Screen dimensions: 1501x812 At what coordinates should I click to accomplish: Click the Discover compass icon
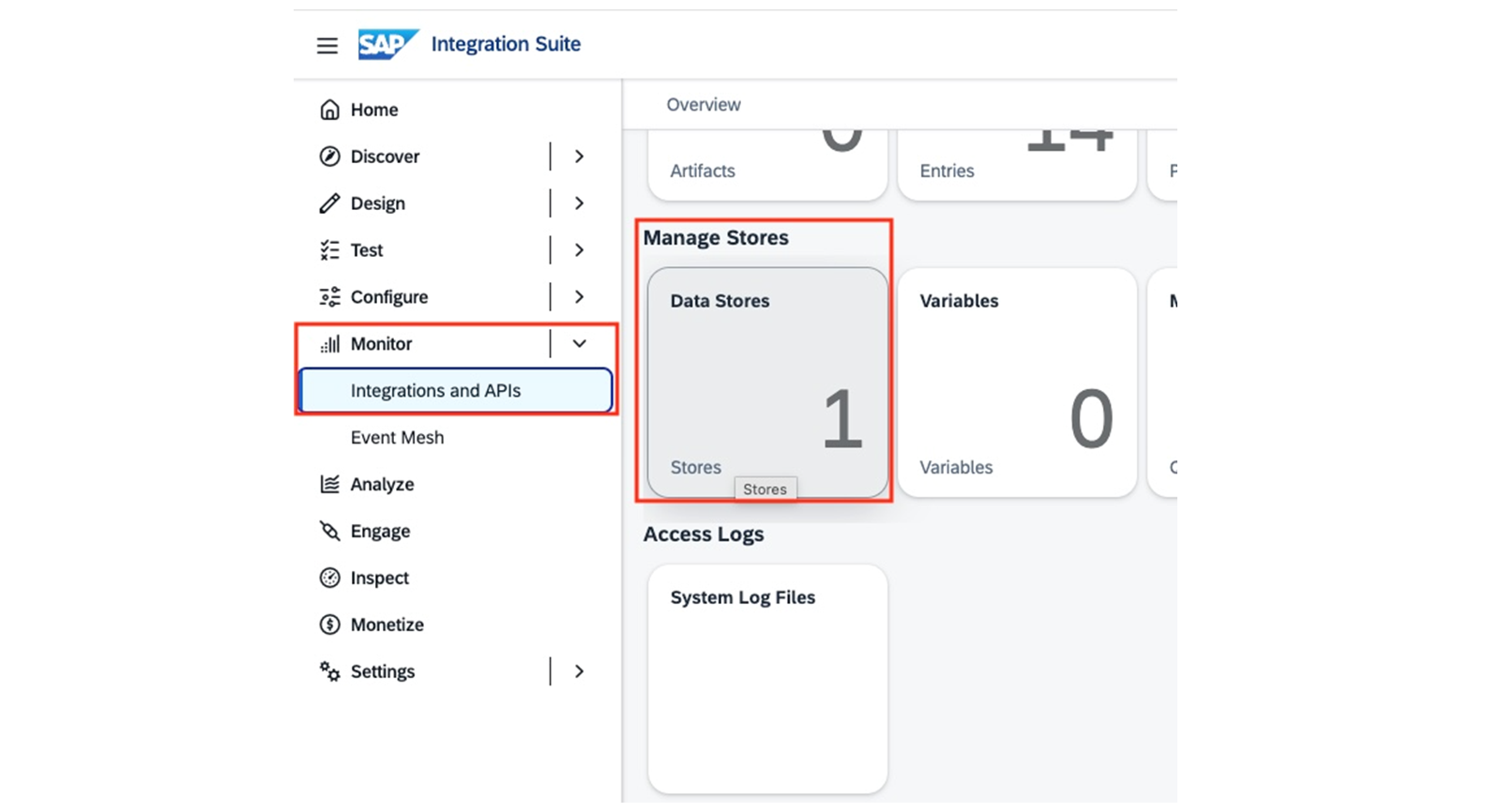click(x=329, y=157)
